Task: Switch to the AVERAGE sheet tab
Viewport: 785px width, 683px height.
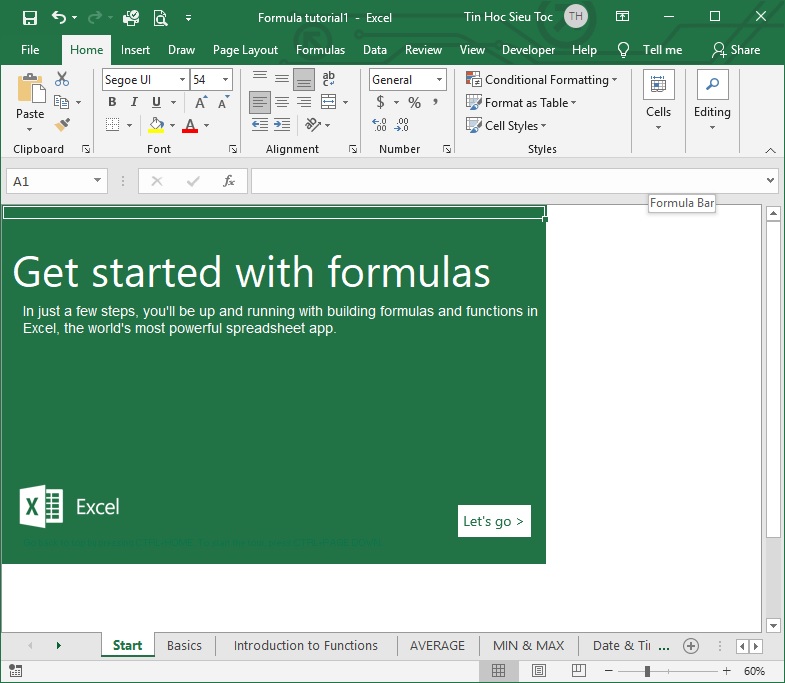Action: pos(438,645)
